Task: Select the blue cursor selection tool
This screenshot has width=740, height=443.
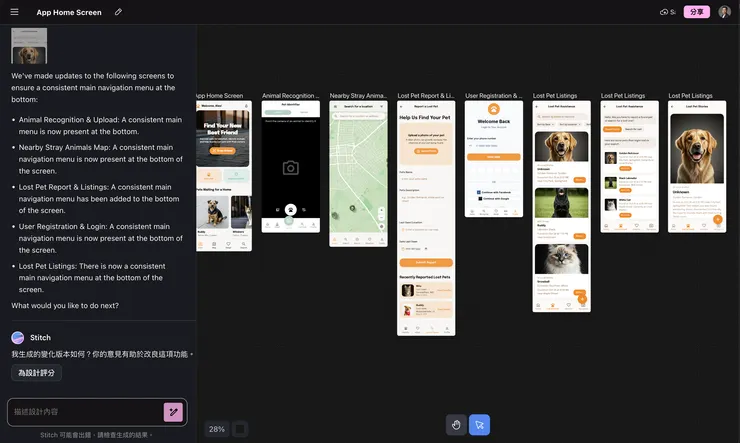Action: tap(479, 425)
